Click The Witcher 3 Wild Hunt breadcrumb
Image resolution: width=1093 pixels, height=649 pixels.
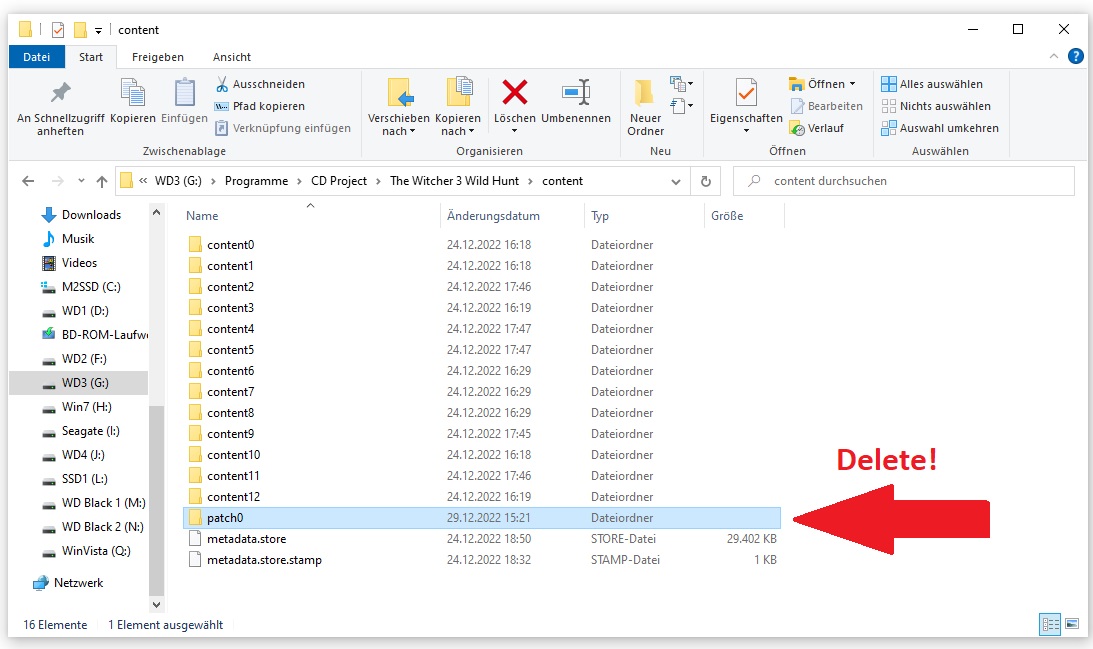(x=454, y=181)
